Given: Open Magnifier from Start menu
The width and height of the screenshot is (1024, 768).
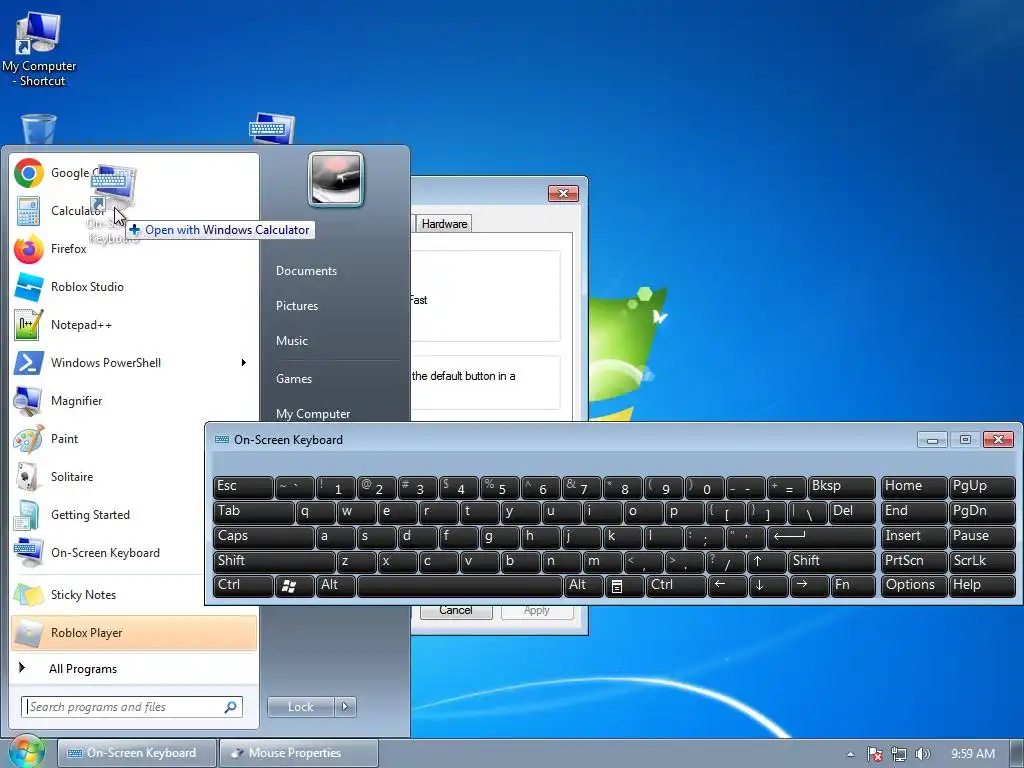Looking at the screenshot, I should click(x=134, y=400).
